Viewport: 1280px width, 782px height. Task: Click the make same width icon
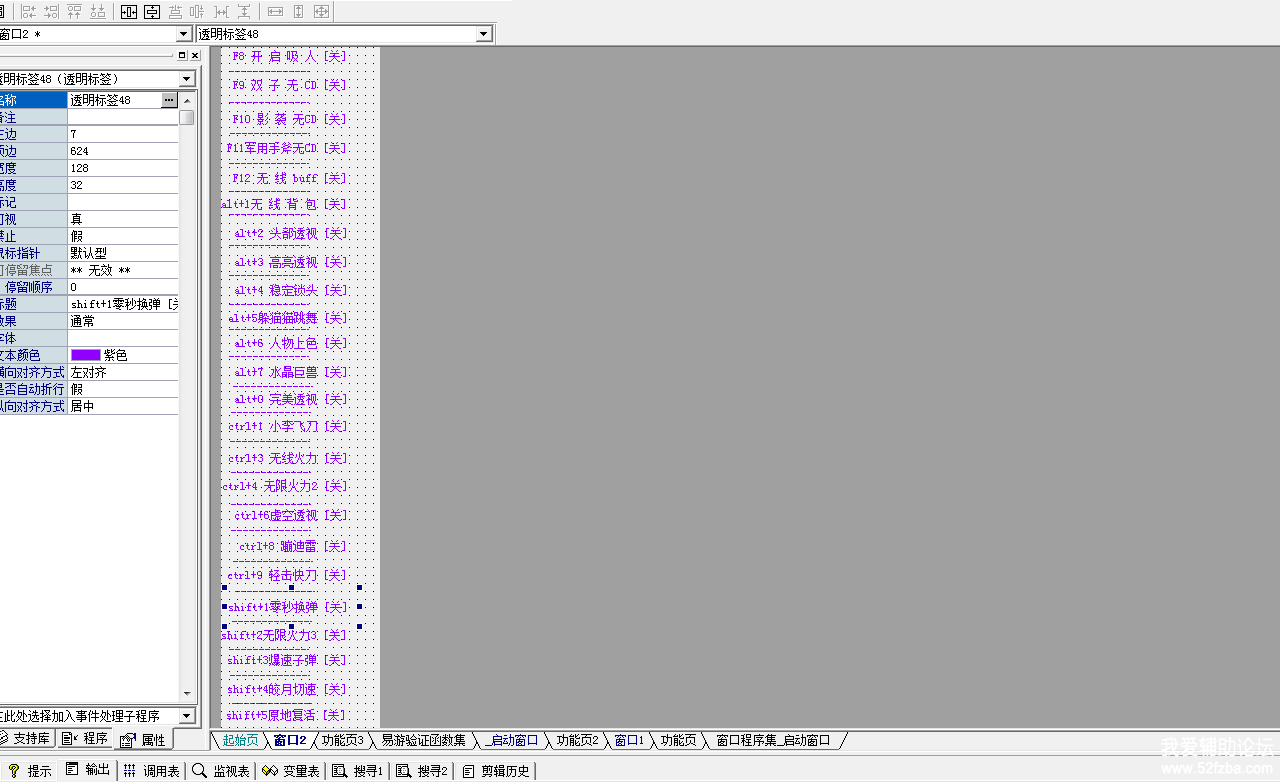click(x=275, y=12)
